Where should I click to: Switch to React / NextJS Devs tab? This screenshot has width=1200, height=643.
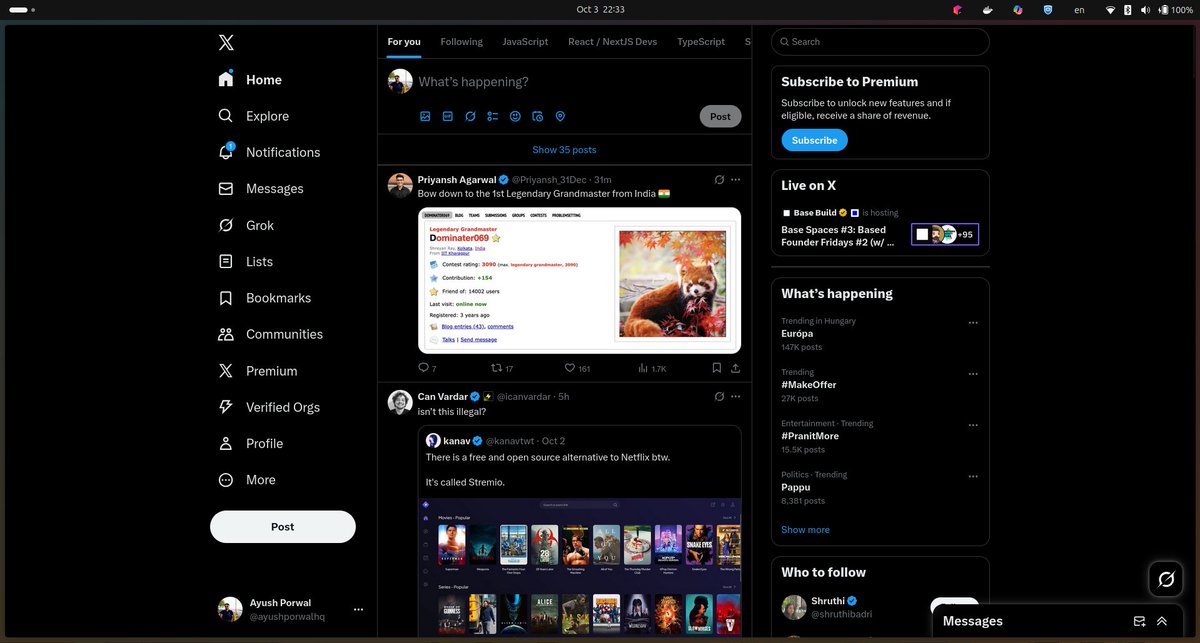click(x=612, y=42)
